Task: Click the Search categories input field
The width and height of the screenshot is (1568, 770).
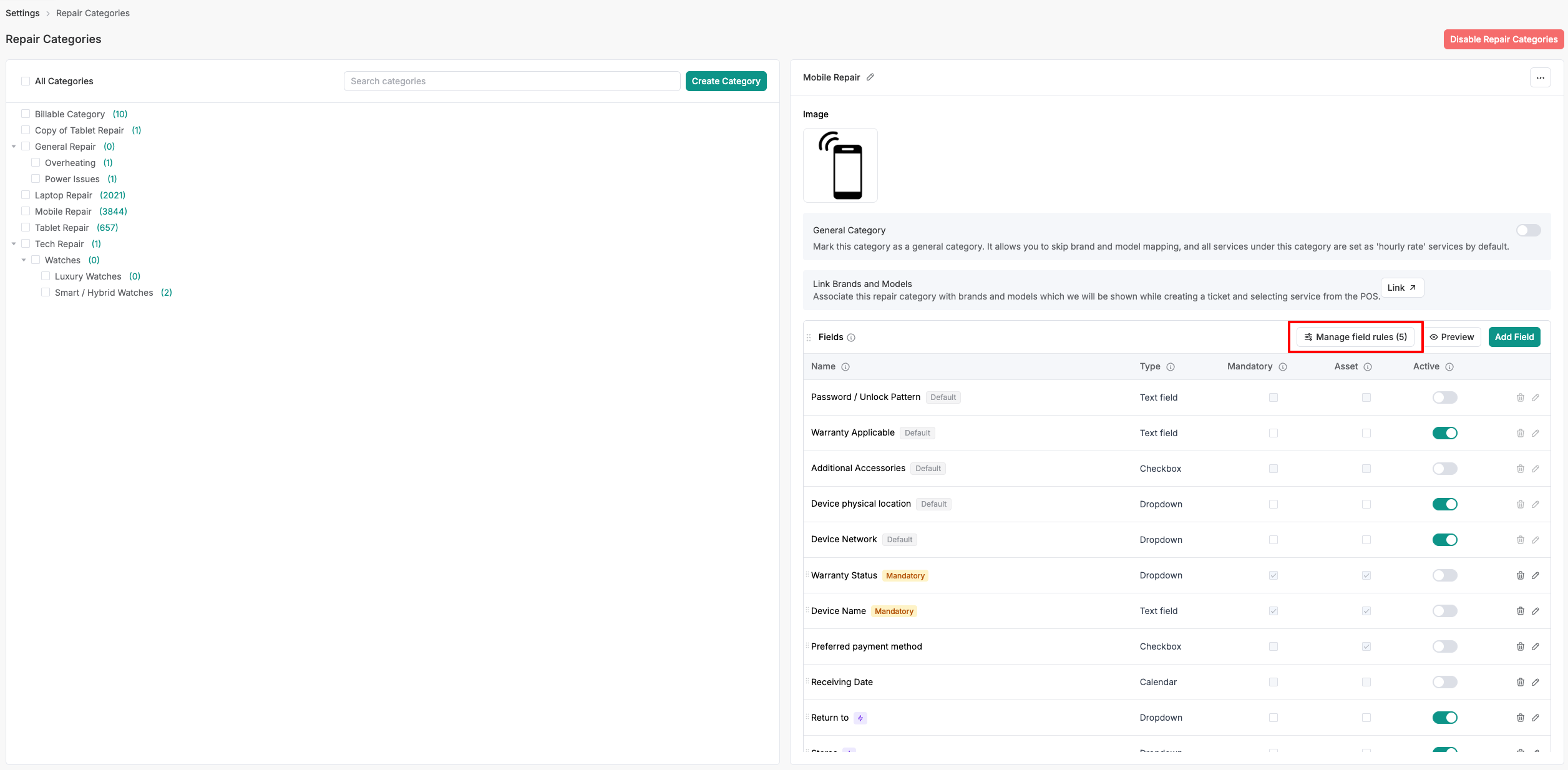Action: 512,81
